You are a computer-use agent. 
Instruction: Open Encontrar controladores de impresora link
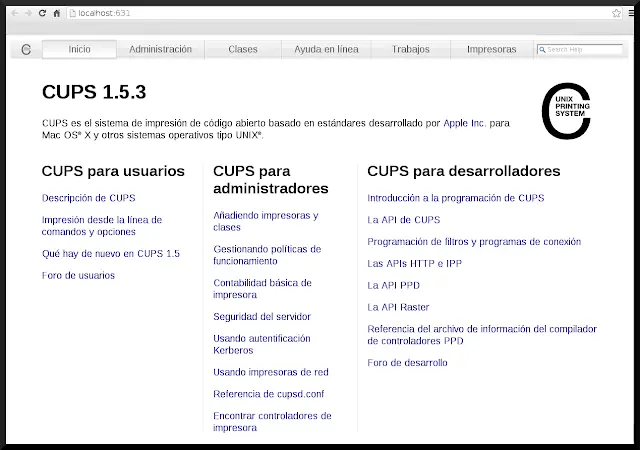coord(272,422)
